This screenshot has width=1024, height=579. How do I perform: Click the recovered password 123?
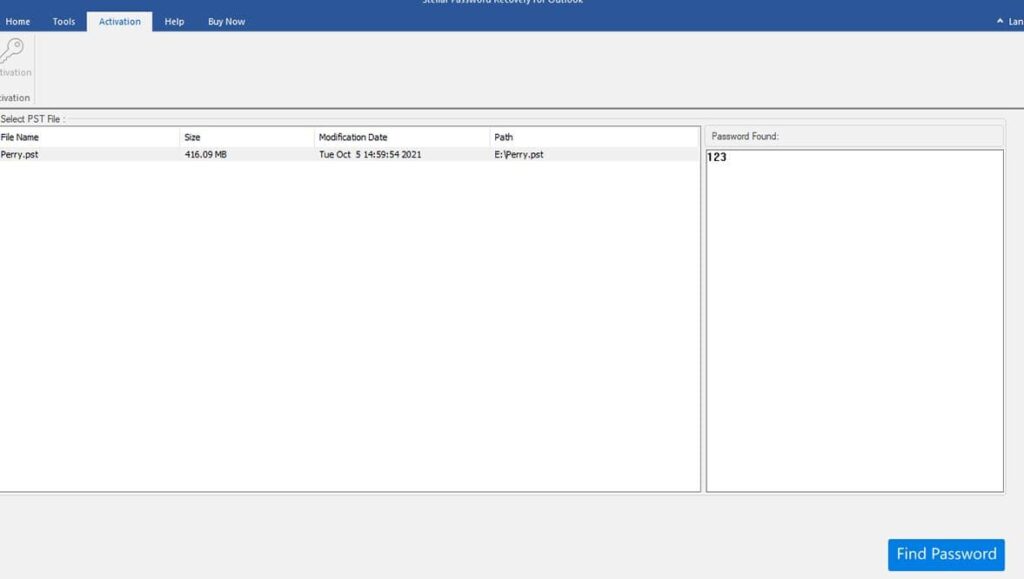716,156
